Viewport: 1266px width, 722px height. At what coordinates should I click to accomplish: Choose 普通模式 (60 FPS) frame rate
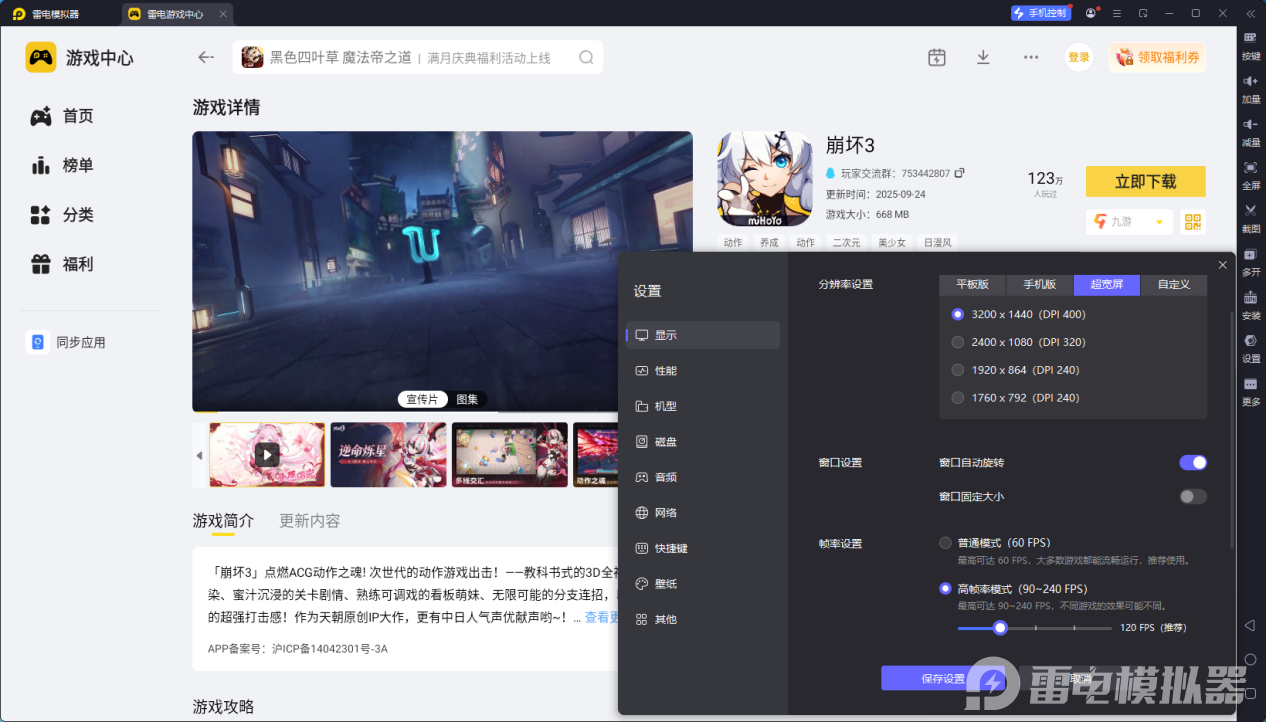click(945, 542)
